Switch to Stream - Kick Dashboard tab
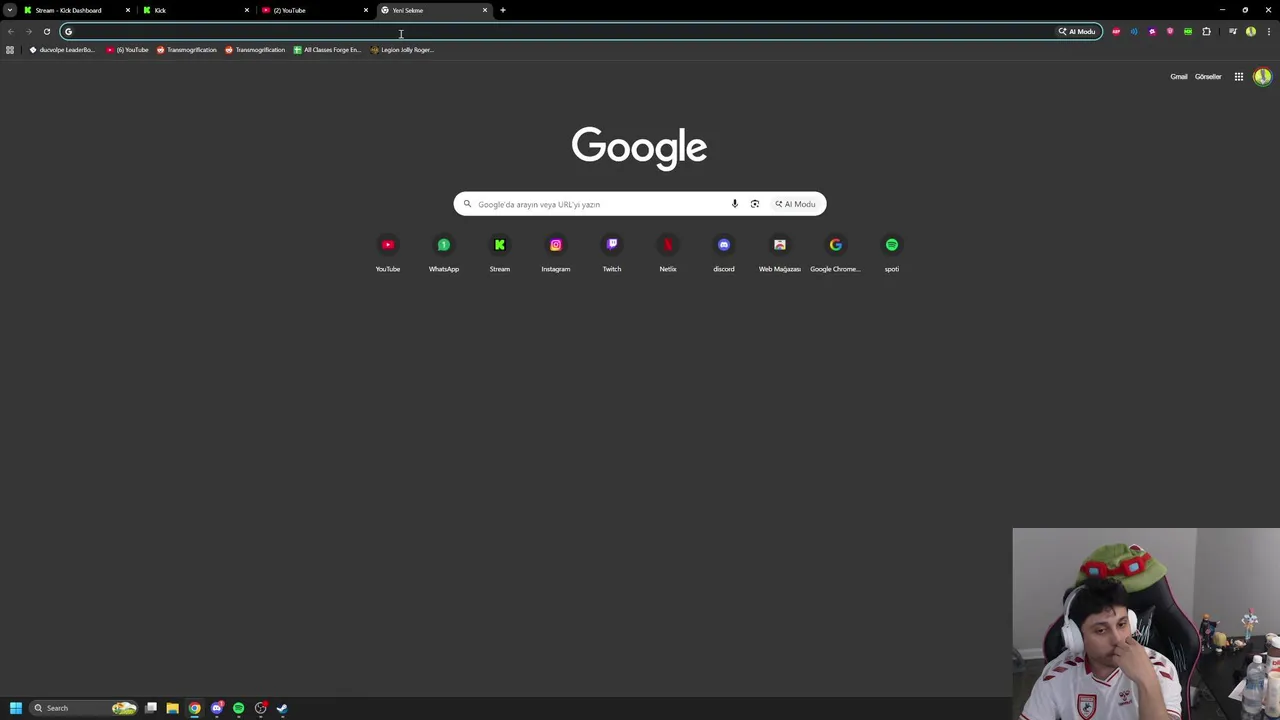The height and width of the screenshot is (720, 1280). 75,10
